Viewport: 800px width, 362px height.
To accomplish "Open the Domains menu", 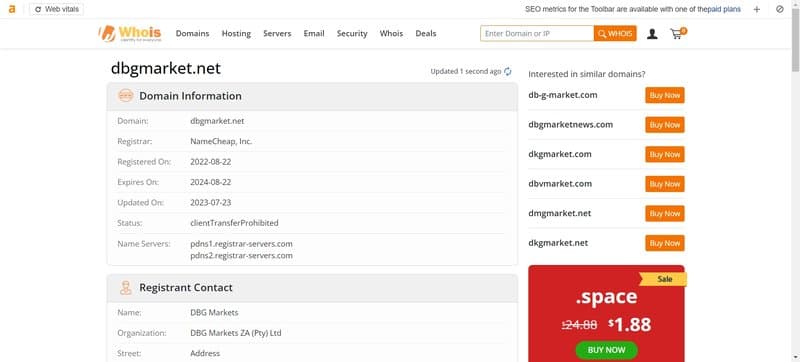I will coord(192,34).
